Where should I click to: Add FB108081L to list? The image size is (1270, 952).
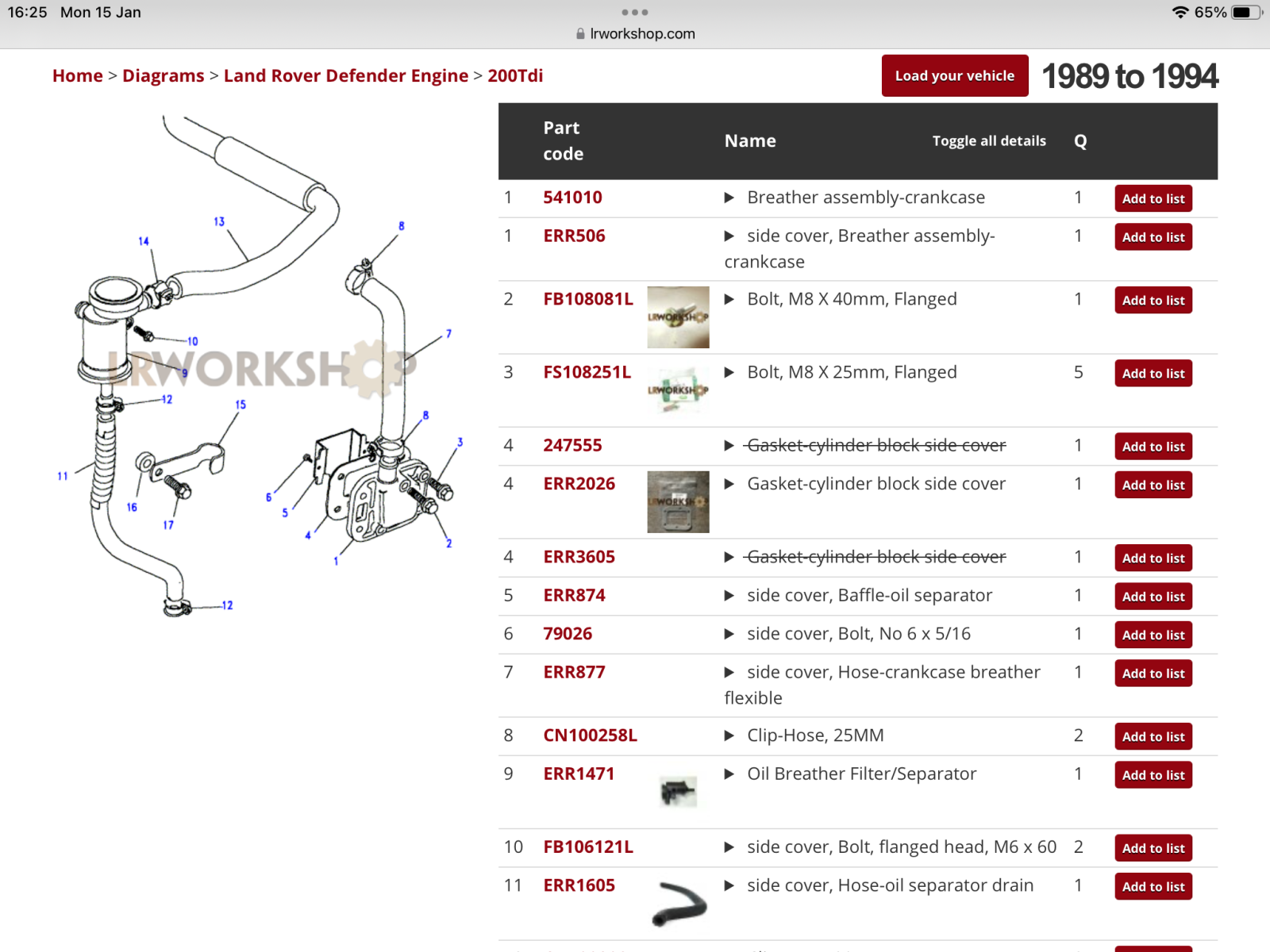1153,301
